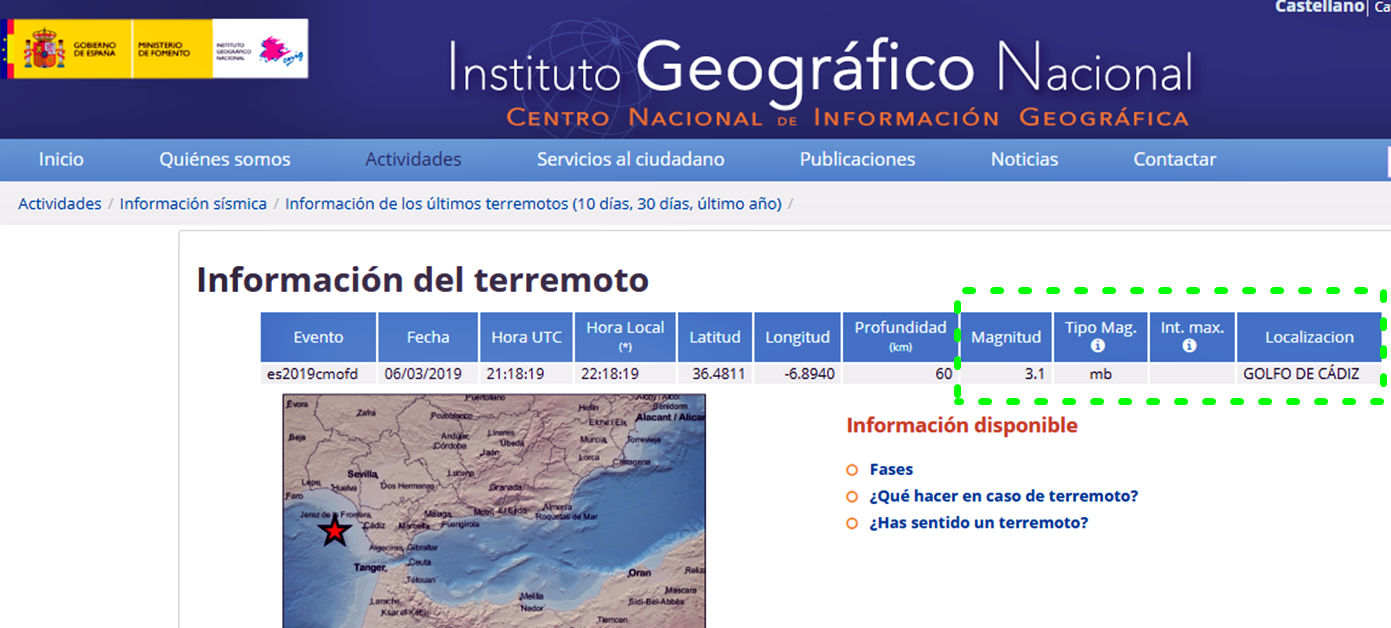Open Servicios al ciudadano menu
This screenshot has height=628, width=1391.
(631, 159)
